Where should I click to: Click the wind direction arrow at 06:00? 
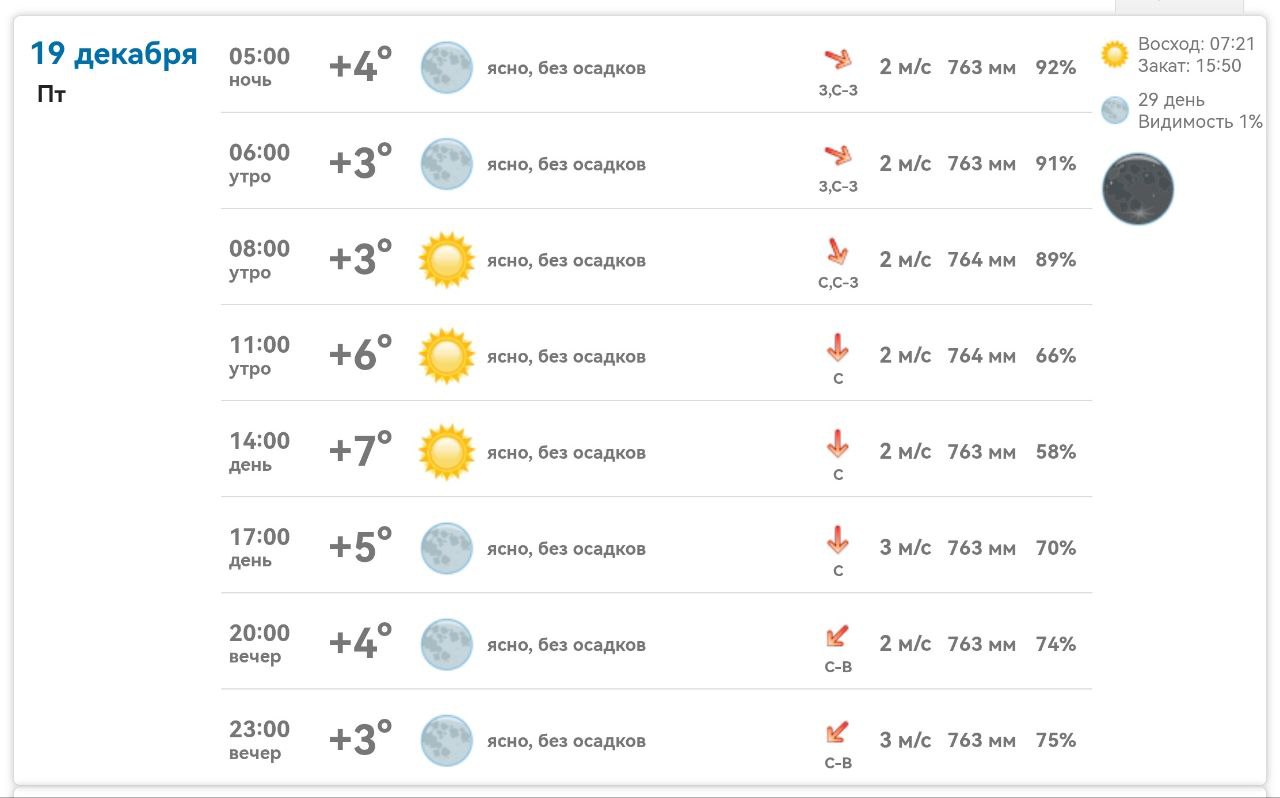[837, 156]
